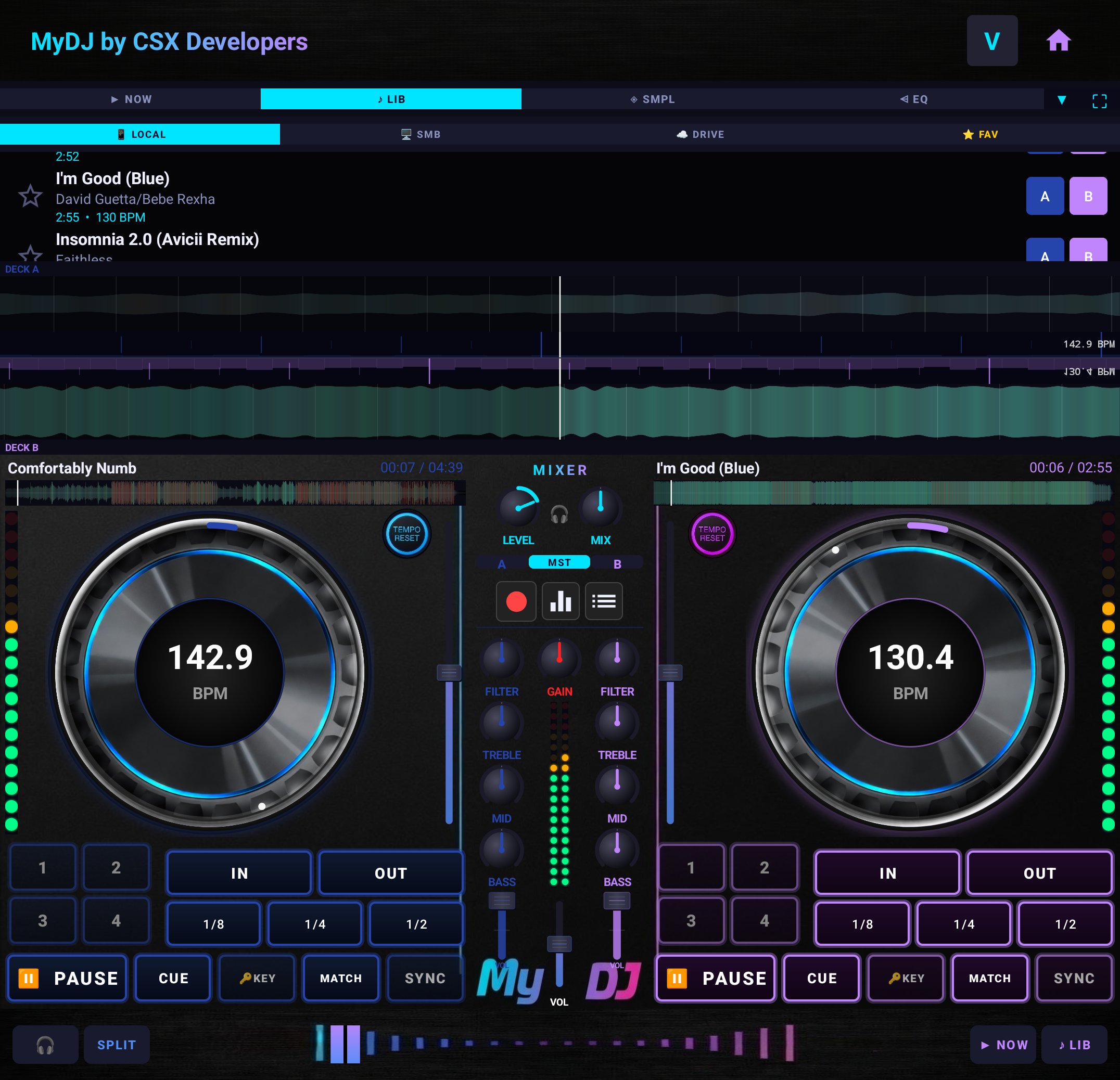Toggle fullscreen view icon
The image size is (1120, 1080).
click(x=1099, y=100)
